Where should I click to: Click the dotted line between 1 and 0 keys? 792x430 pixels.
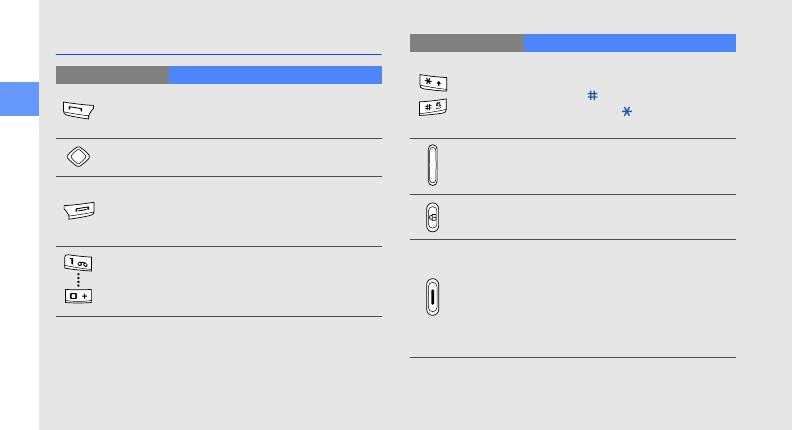pyautogui.click(x=76, y=280)
